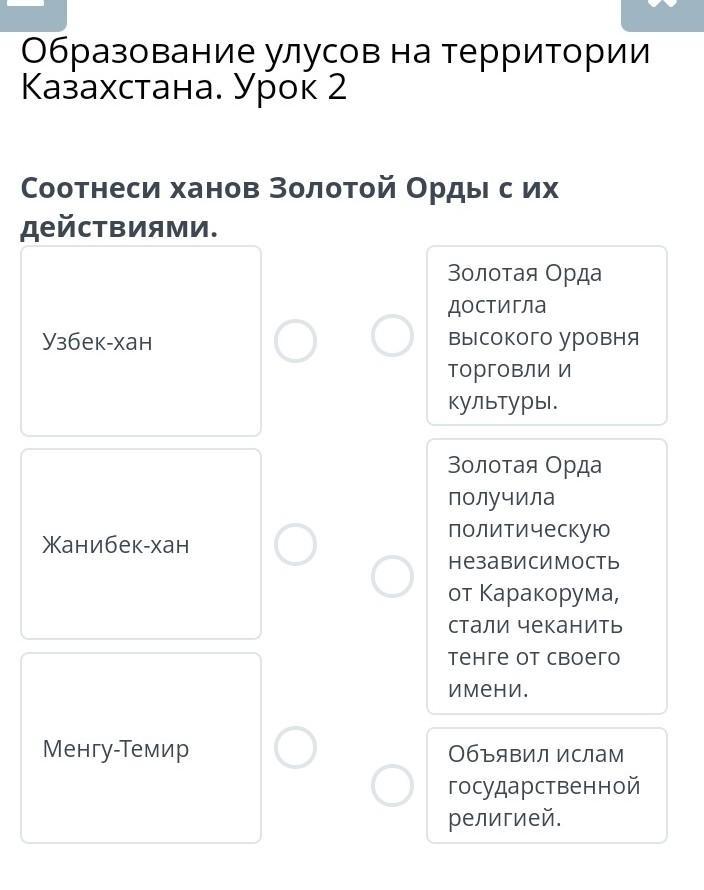Click the Менгу-Темир card
Screen dimensions: 704x890
[x=141, y=748]
